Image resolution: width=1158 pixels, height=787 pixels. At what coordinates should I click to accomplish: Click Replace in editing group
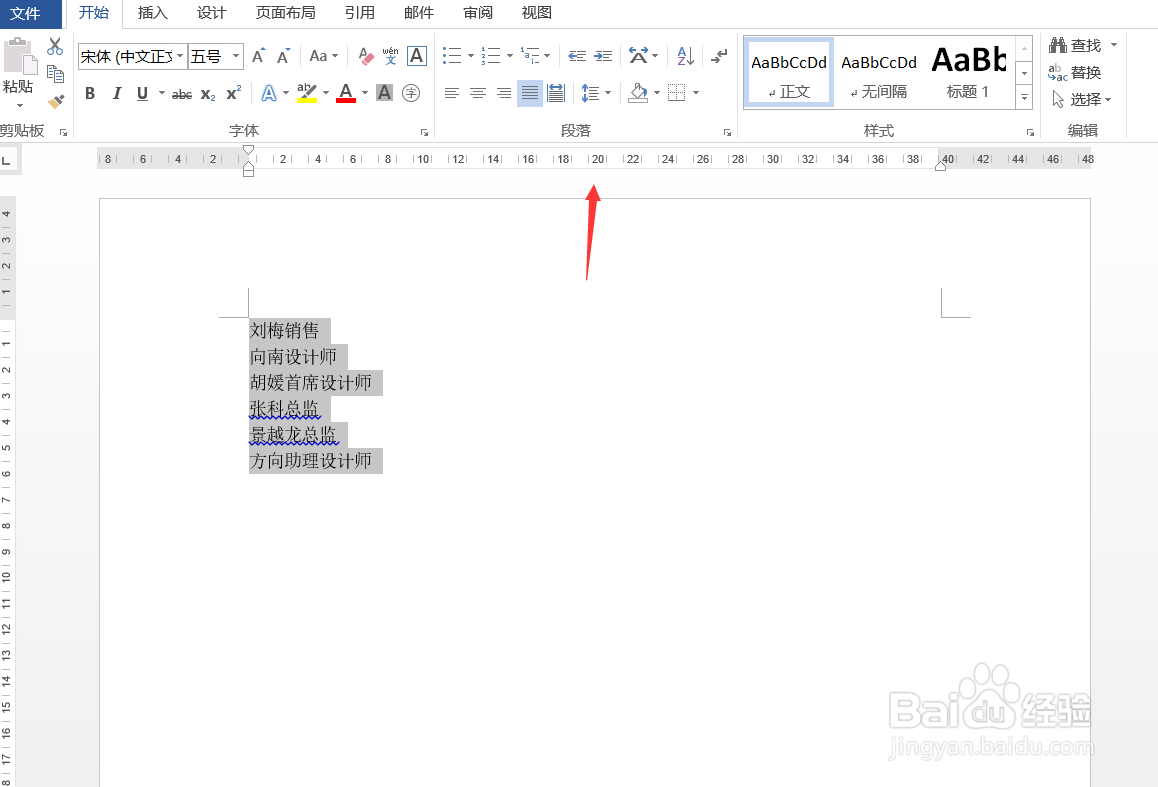coord(1075,72)
